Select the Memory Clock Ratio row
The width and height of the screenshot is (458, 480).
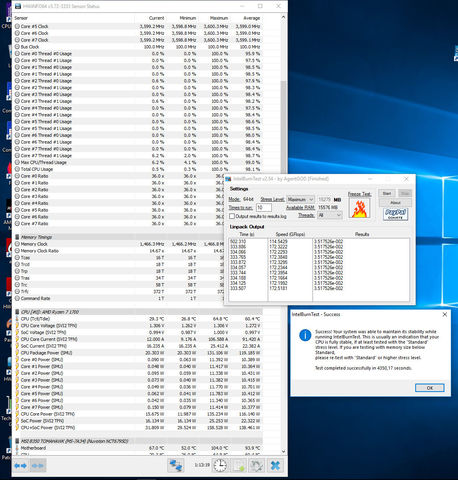click(x=119, y=251)
